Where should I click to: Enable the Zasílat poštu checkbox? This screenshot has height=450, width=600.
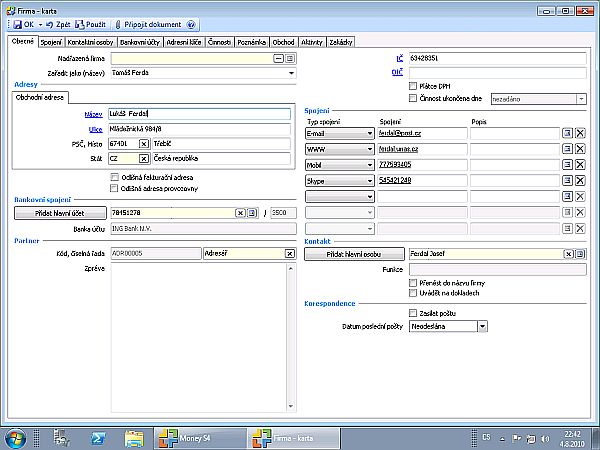pos(412,313)
